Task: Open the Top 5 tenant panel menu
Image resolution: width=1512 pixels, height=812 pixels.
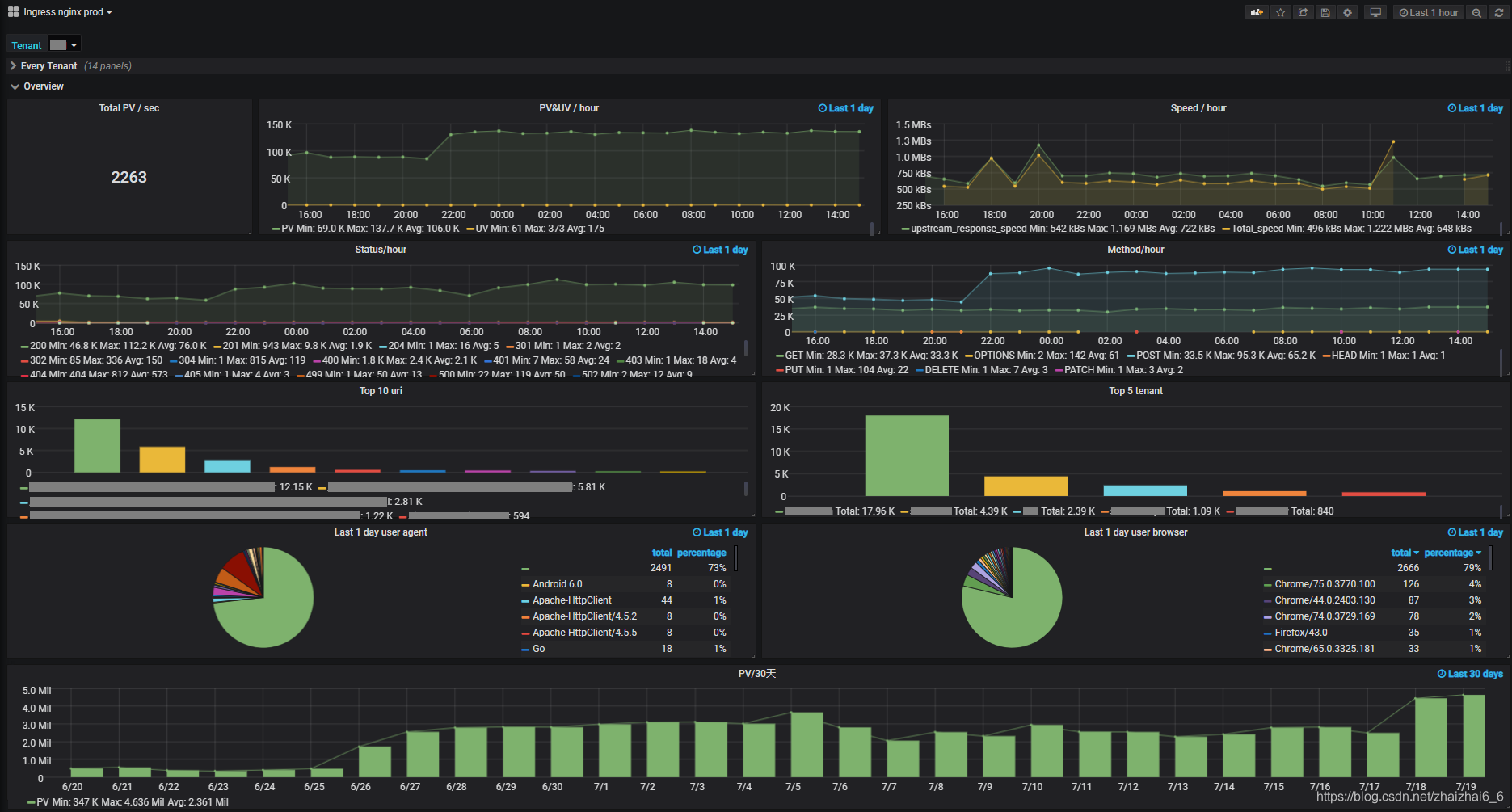Action: [x=1135, y=391]
